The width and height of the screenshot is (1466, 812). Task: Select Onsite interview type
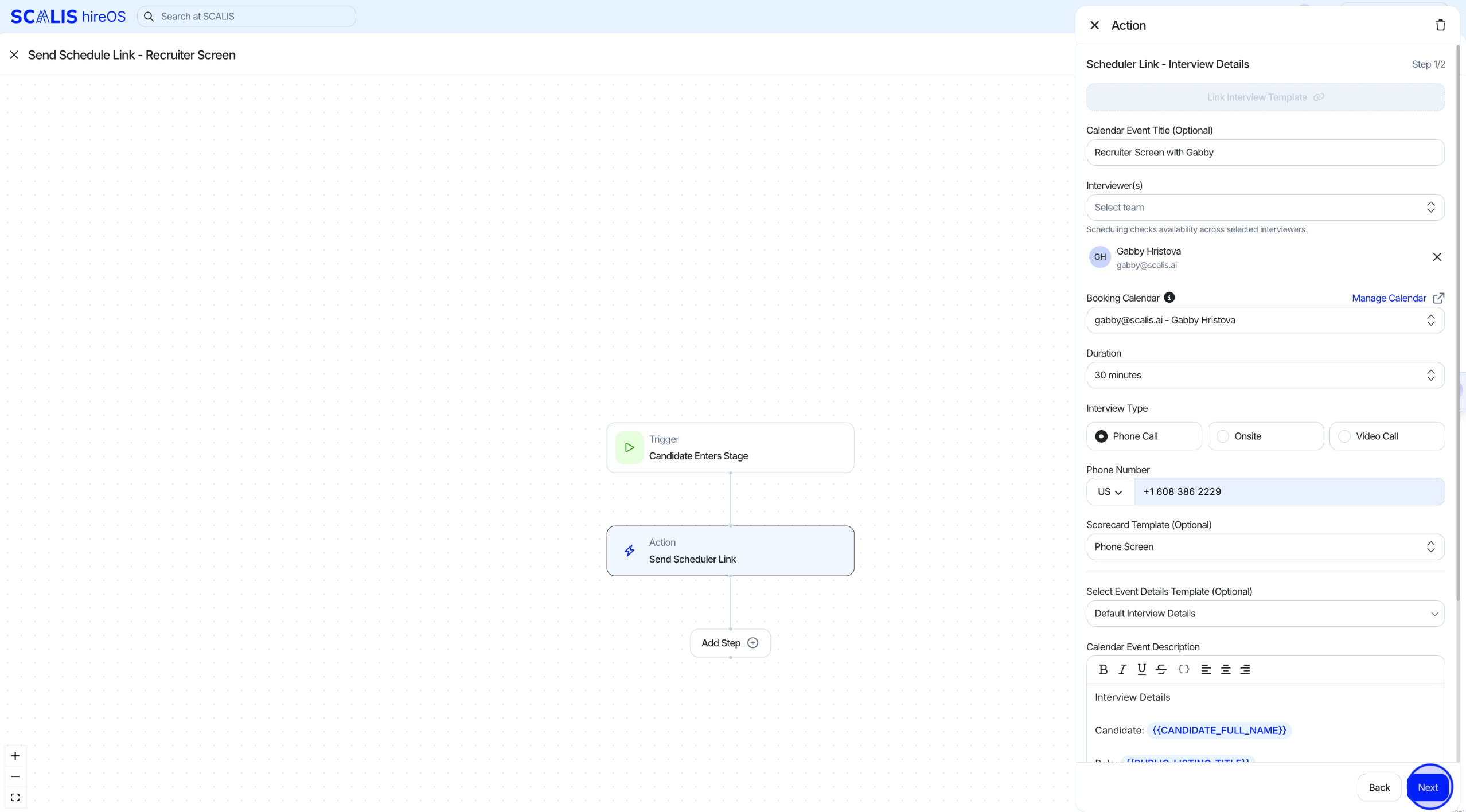[1265, 436]
